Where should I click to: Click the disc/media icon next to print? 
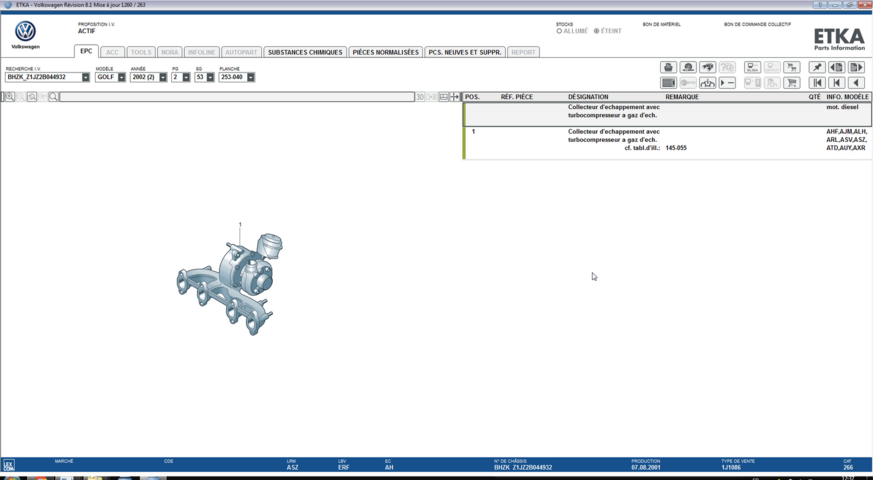(688, 67)
